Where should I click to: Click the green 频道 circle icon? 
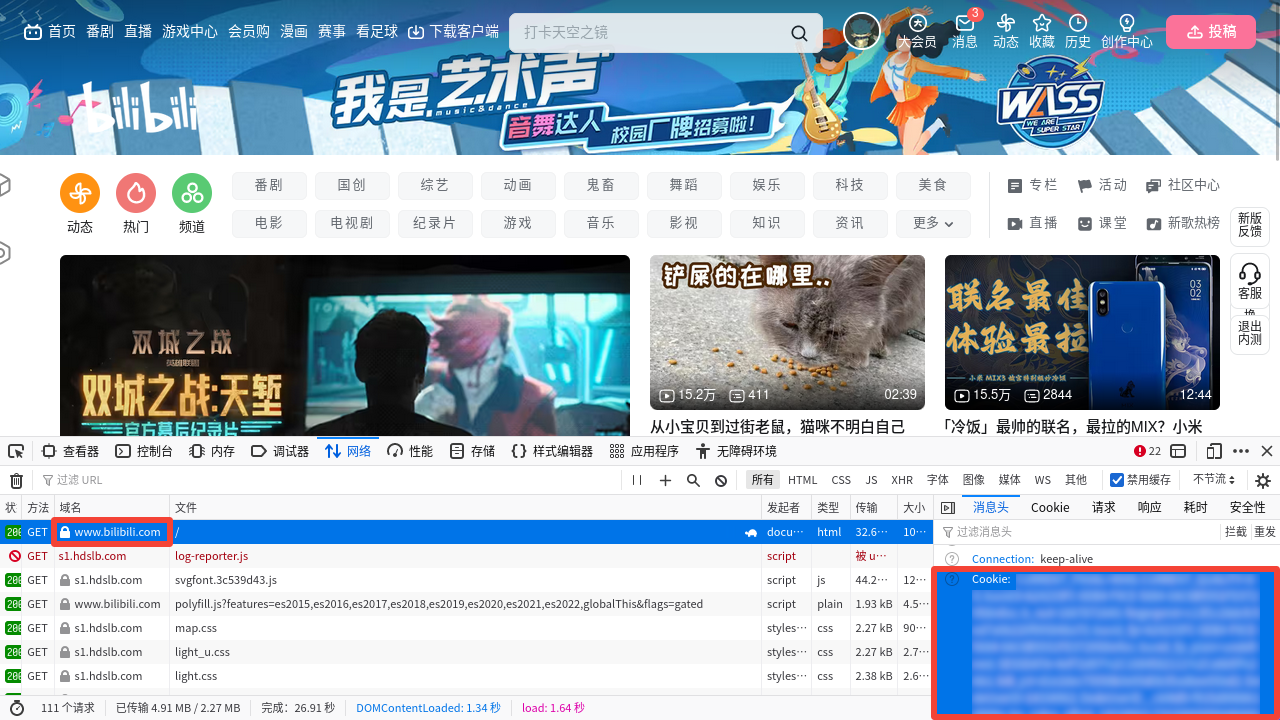192,193
